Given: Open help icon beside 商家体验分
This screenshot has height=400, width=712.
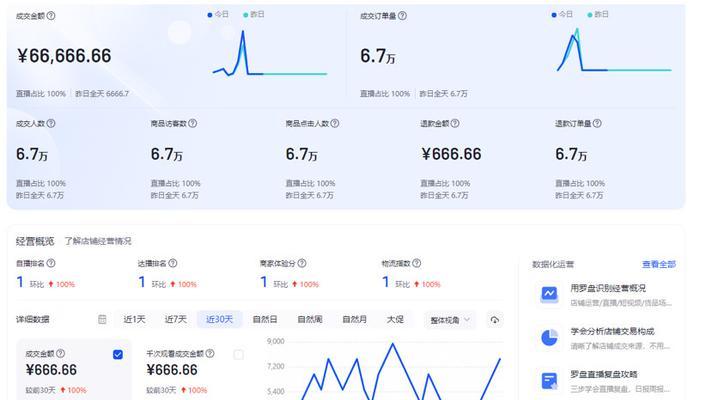Looking at the screenshot, I should pyautogui.click(x=302, y=263).
